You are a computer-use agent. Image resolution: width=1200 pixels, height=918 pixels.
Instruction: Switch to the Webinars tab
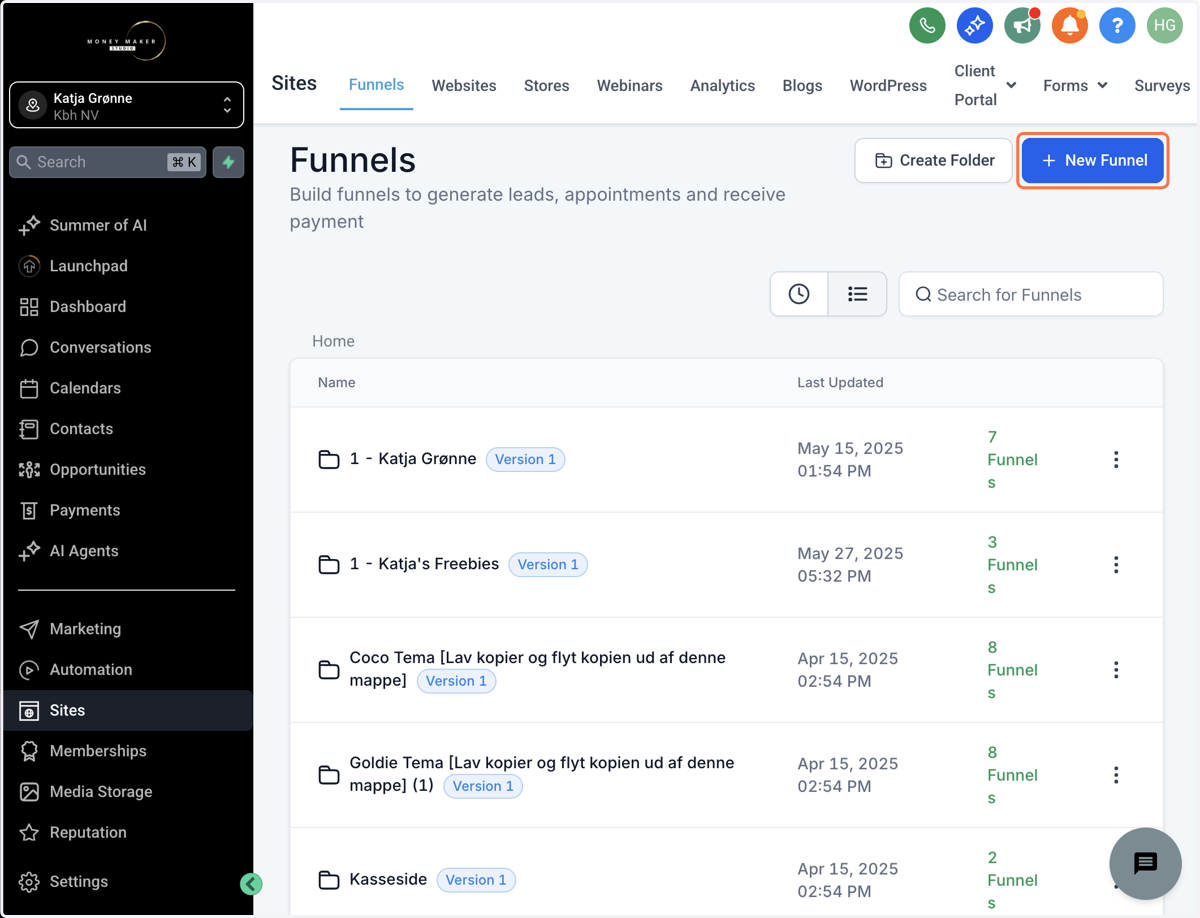(629, 85)
